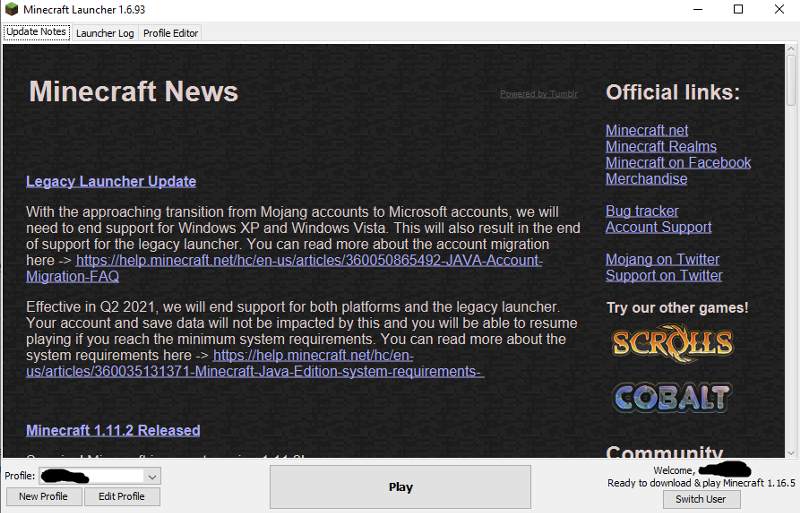
Task: Click the news panel vertical scrollbar
Action: (x=791, y=250)
